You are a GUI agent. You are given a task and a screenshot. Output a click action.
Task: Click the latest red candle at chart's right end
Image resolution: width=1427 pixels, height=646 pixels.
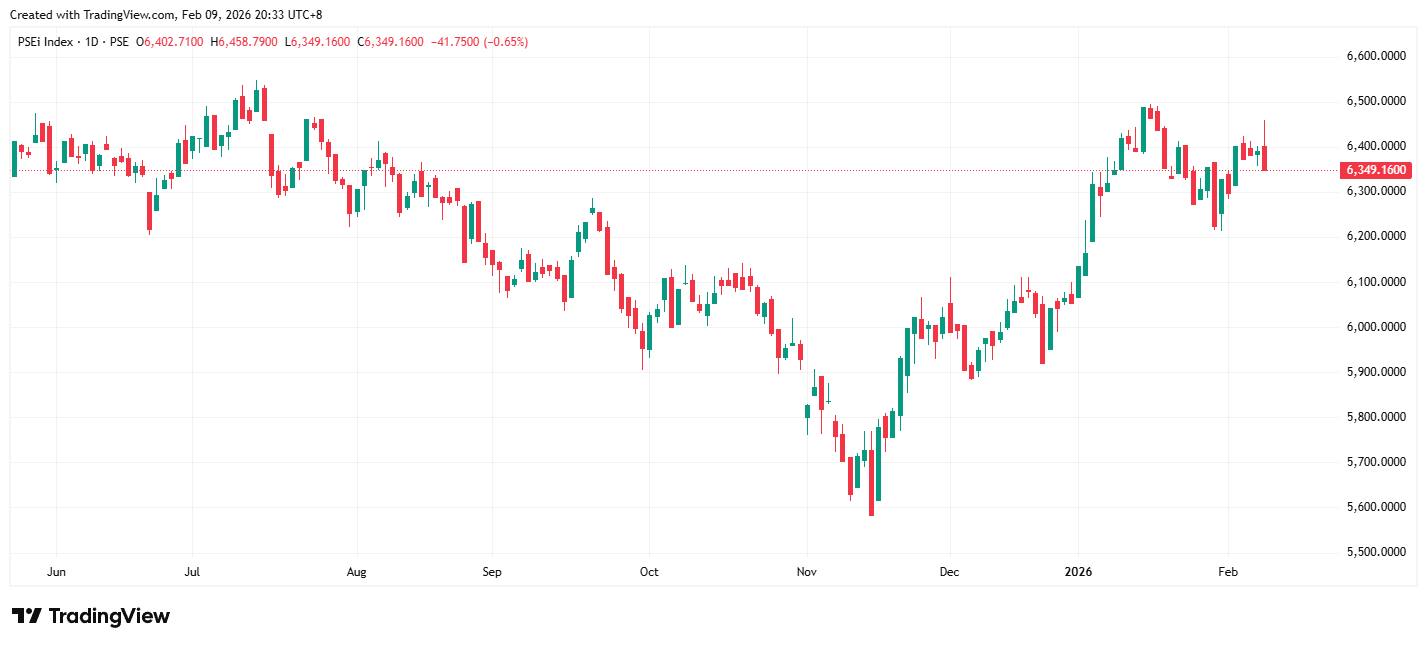pyautogui.click(x=1265, y=157)
